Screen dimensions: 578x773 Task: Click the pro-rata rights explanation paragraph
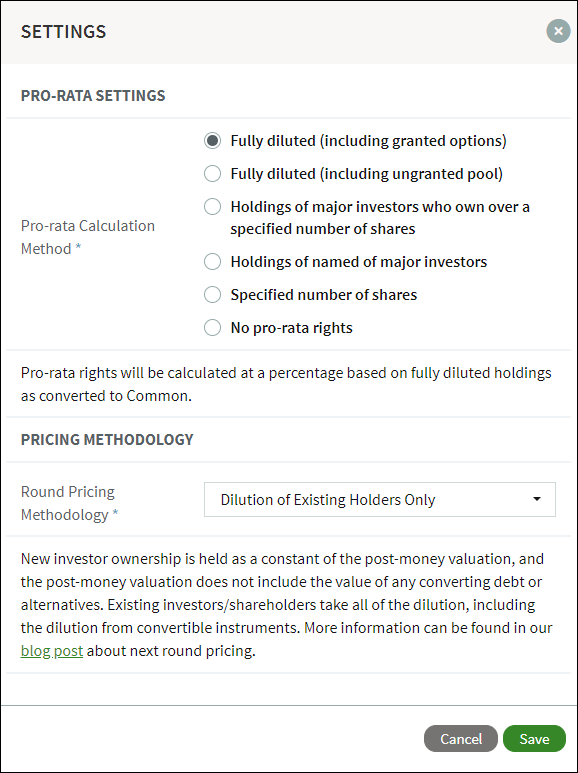(286, 385)
